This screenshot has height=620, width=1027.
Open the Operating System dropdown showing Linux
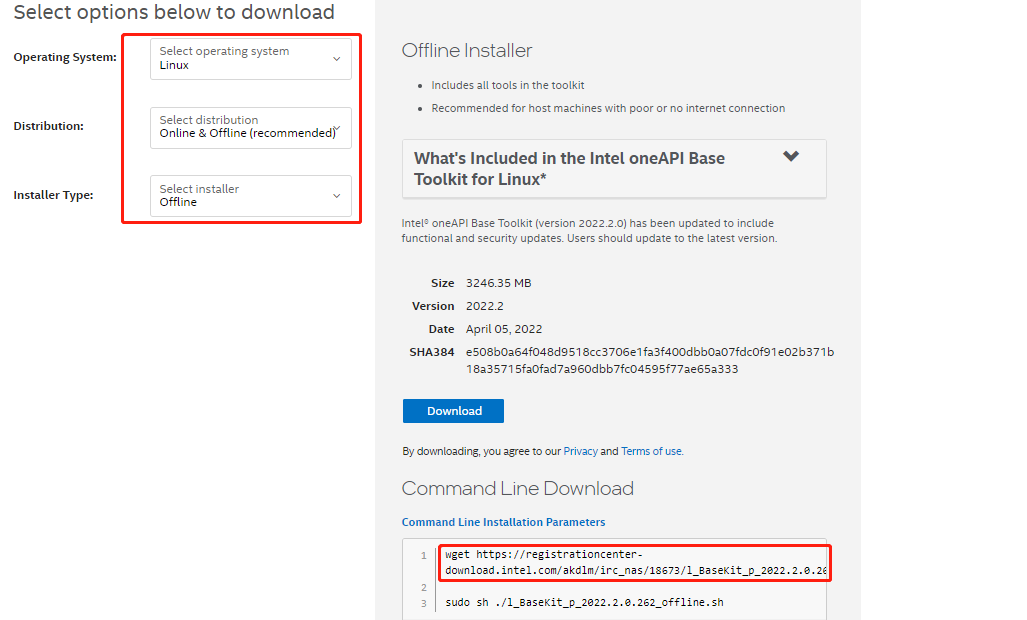250,58
